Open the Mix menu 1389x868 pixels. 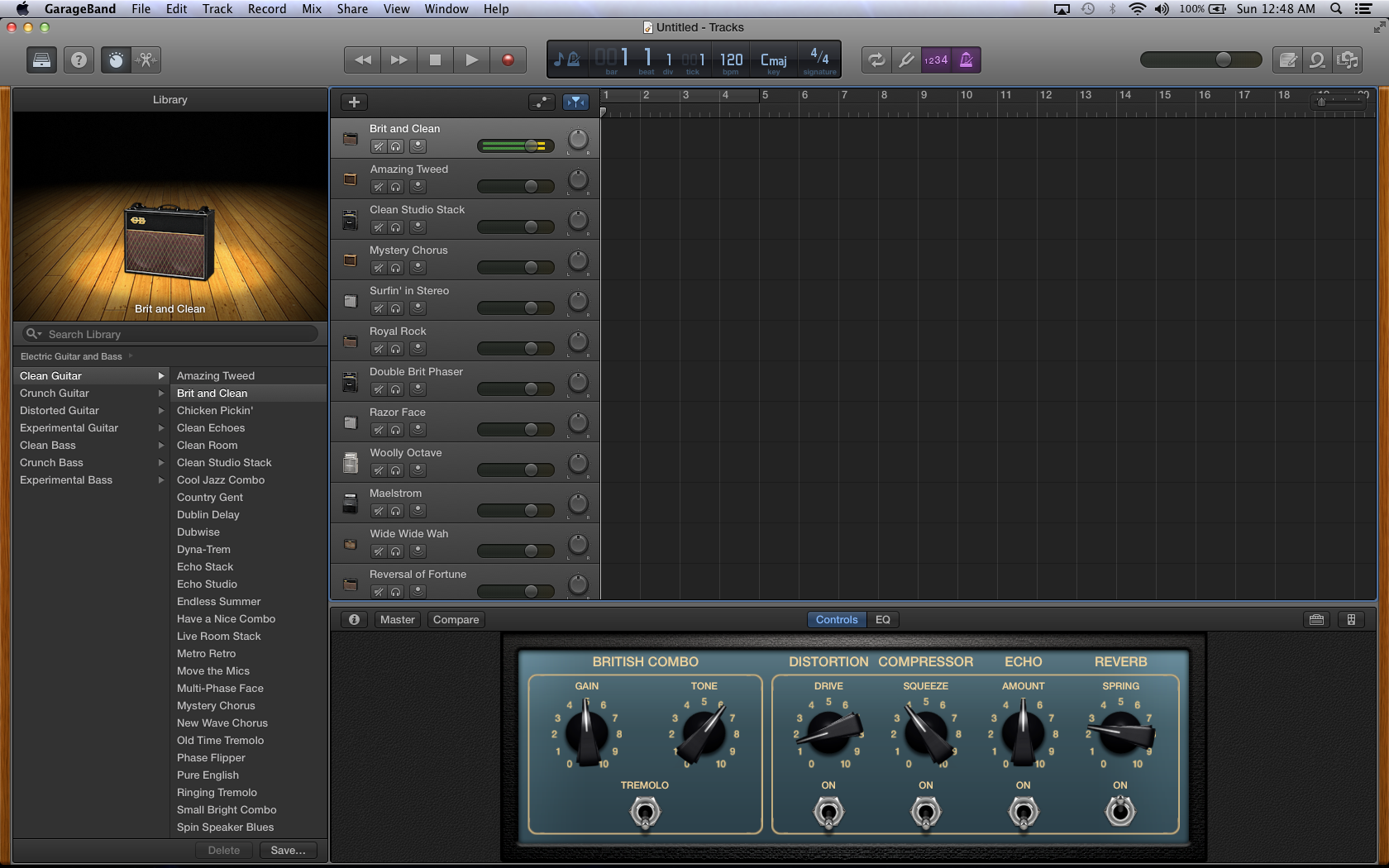pyautogui.click(x=312, y=8)
